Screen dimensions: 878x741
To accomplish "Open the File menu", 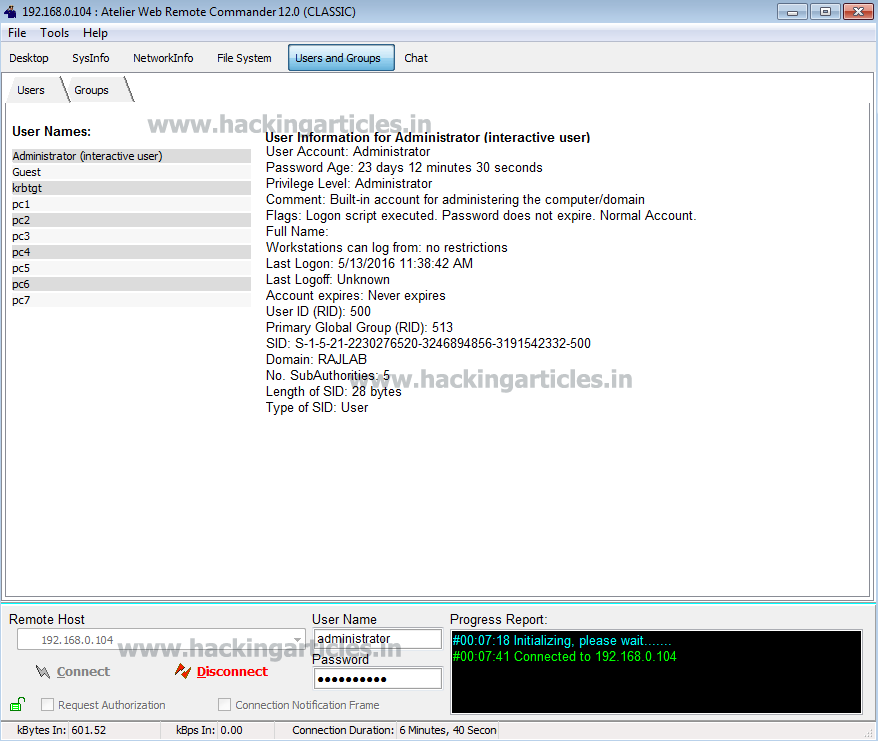I will (17, 33).
